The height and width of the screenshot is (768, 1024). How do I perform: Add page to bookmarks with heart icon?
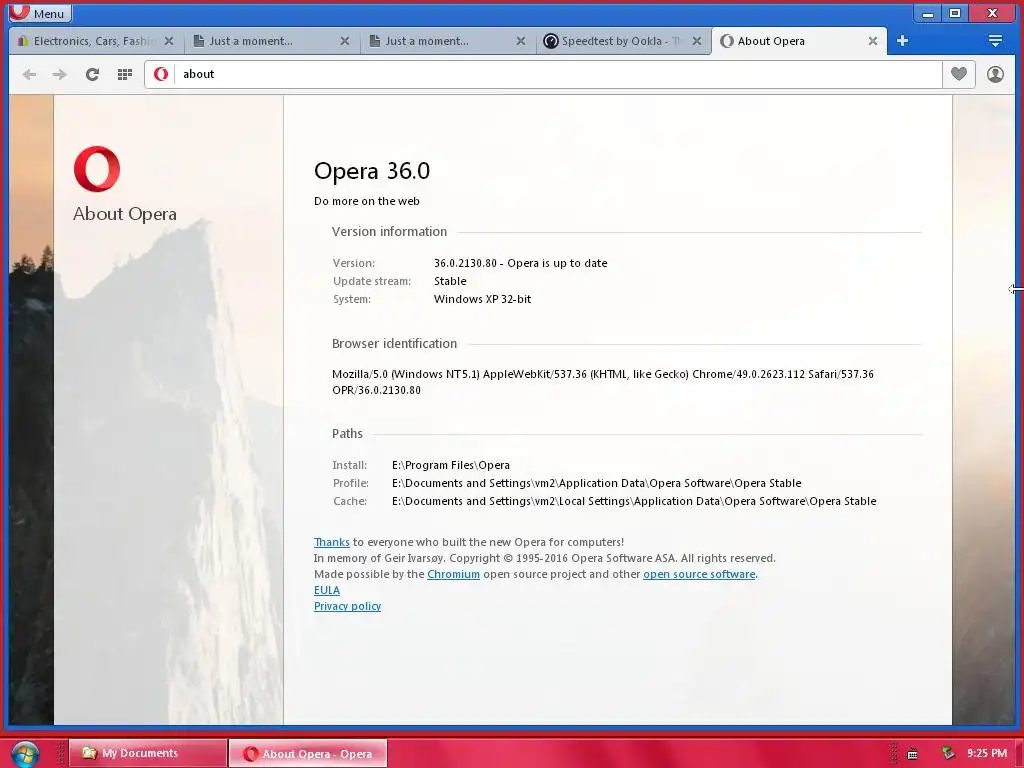pyautogui.click(x=959, y=74)
